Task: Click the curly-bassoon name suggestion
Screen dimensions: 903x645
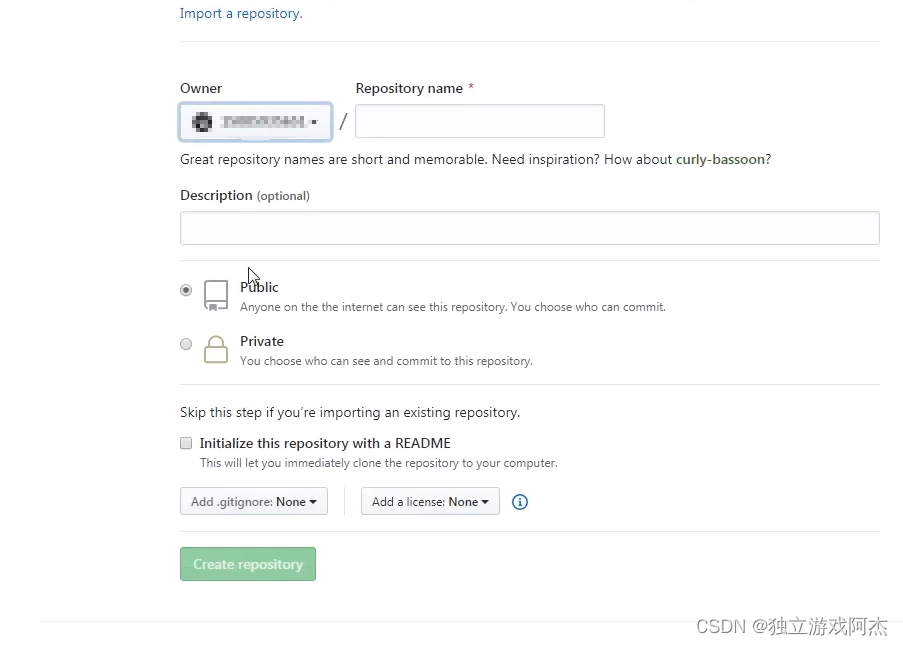Action: pos(721,159)
